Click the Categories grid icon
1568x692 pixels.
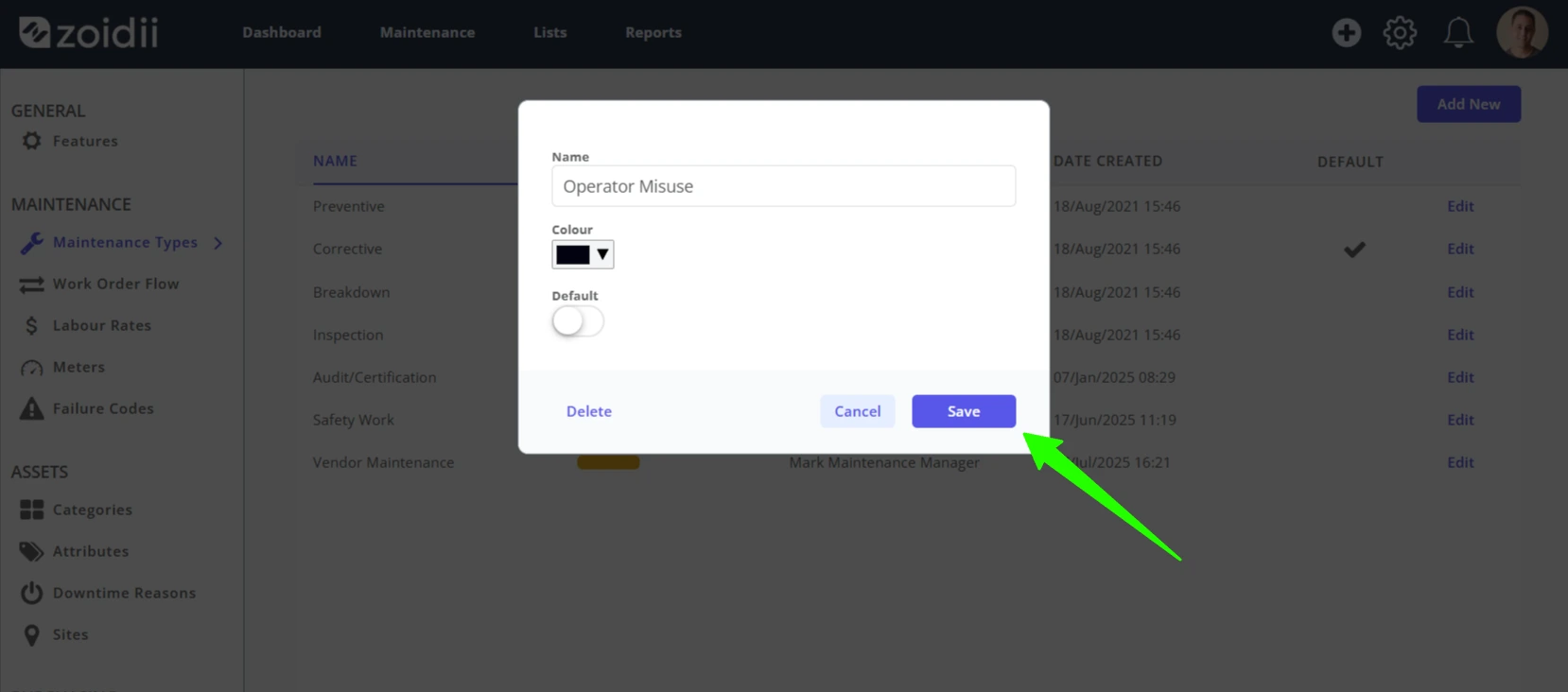(31, 510)
